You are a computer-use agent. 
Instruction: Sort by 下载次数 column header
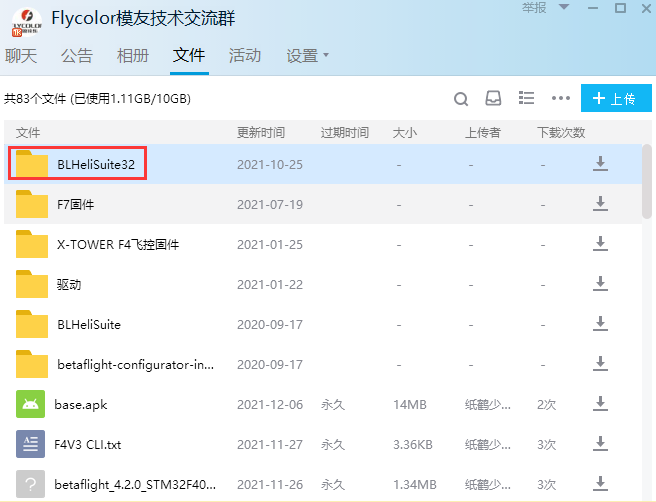(561, 133)
